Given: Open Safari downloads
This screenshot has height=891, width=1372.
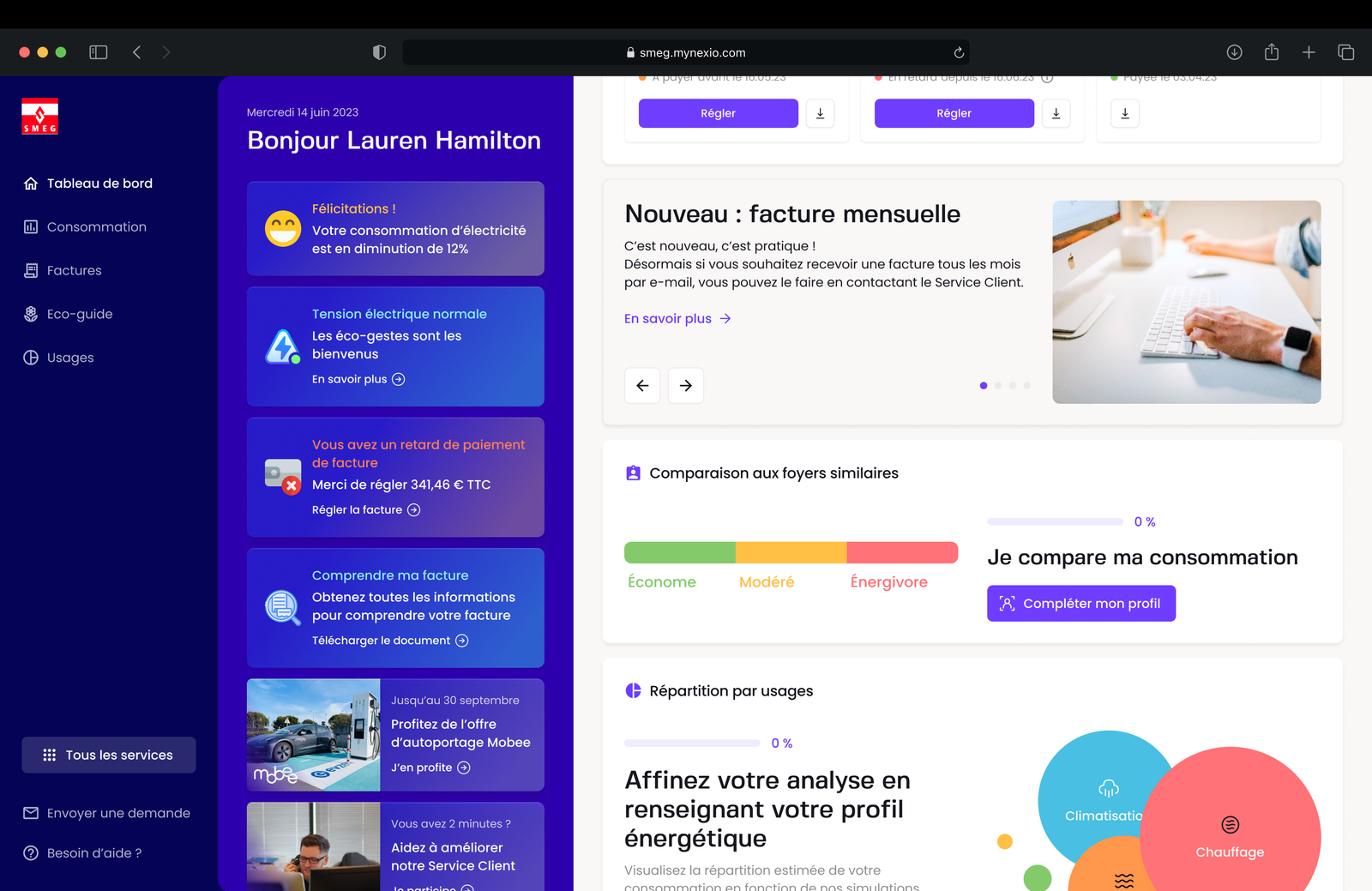Looking at the screenshot, I should click(x=1234, y=52).
